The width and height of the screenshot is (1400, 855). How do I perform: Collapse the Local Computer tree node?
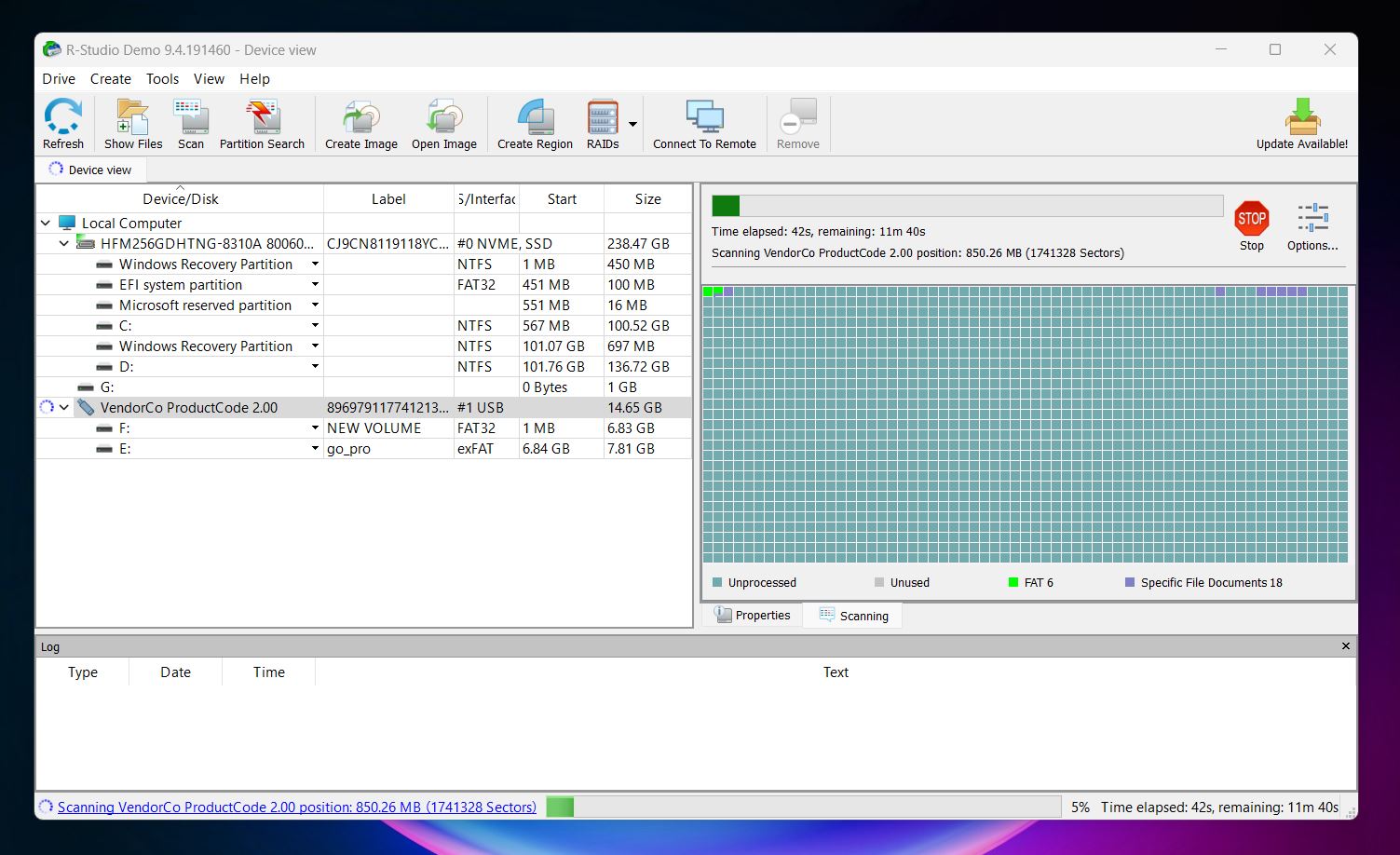click(x=46, y=223)
